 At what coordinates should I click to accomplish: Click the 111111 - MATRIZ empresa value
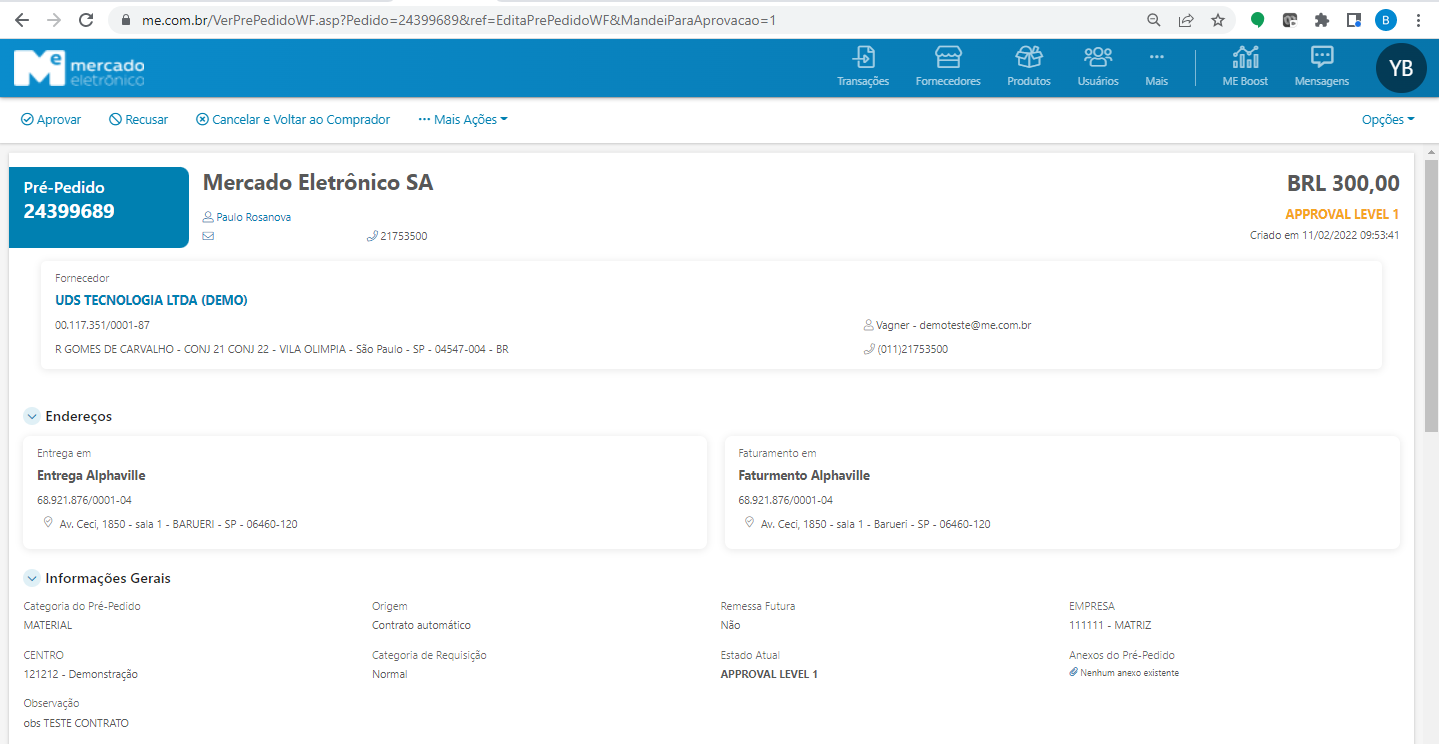click(x=1110, y=625)
